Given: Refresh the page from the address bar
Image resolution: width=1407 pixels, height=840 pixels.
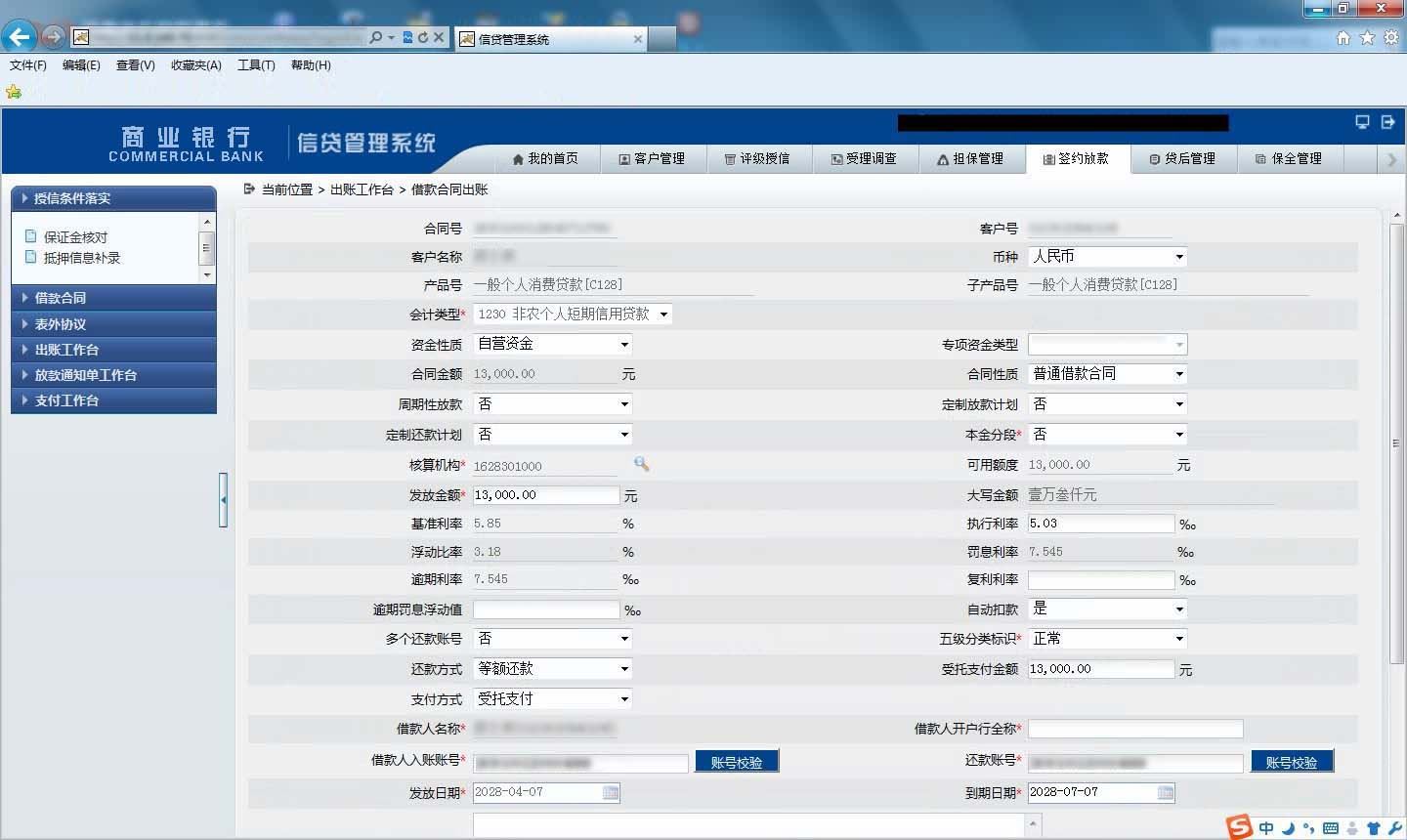Looking at the screenshot, I should click(x=423, y=37).
